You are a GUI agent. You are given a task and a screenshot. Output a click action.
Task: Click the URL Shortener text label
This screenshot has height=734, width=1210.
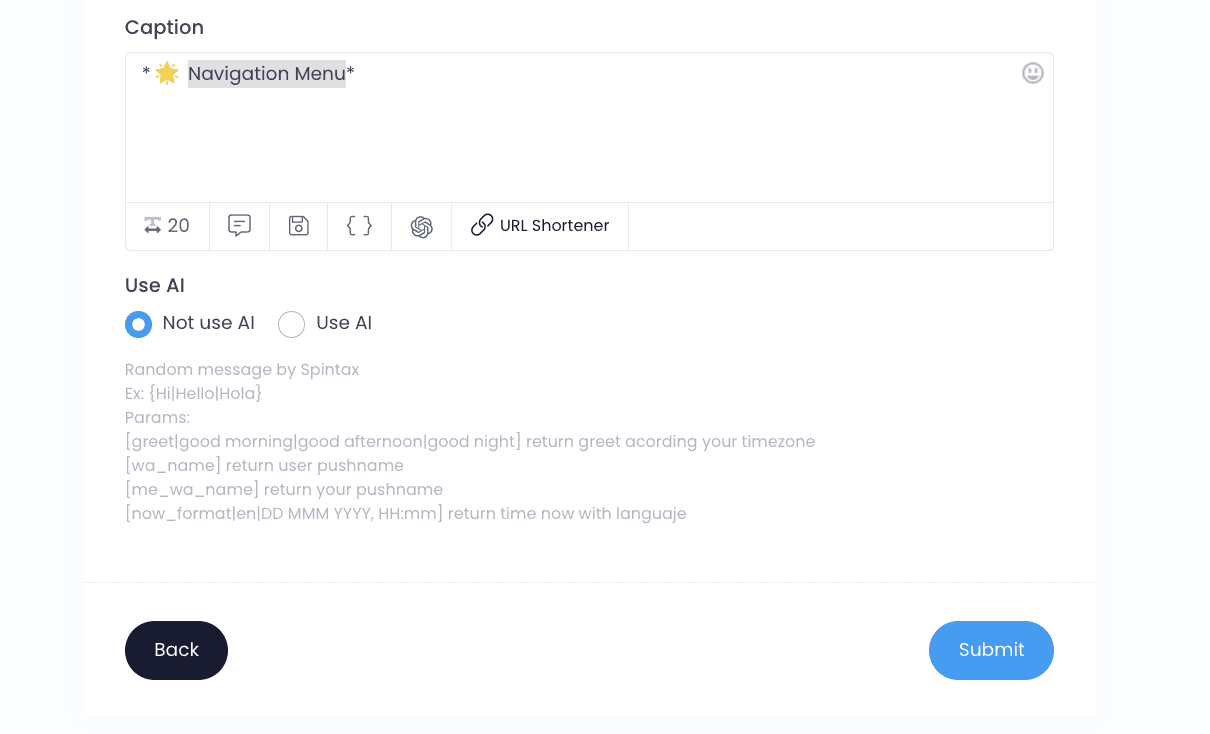[554, 226]
